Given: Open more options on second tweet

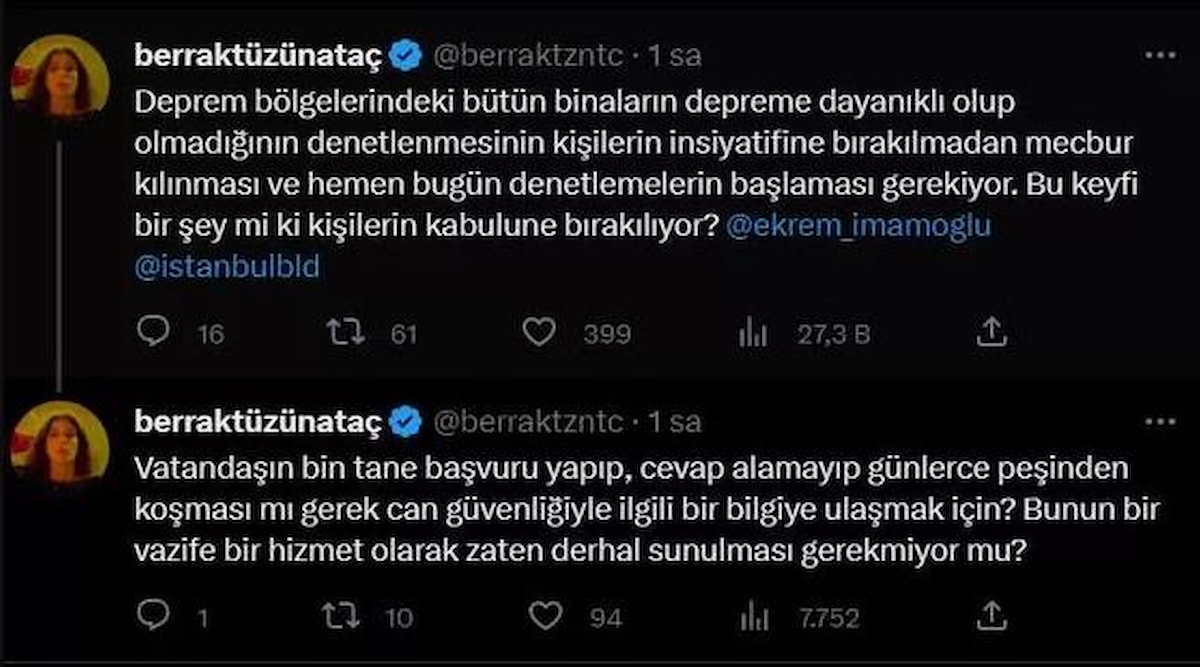Looking at the screenshot, I should point(1160,422).
